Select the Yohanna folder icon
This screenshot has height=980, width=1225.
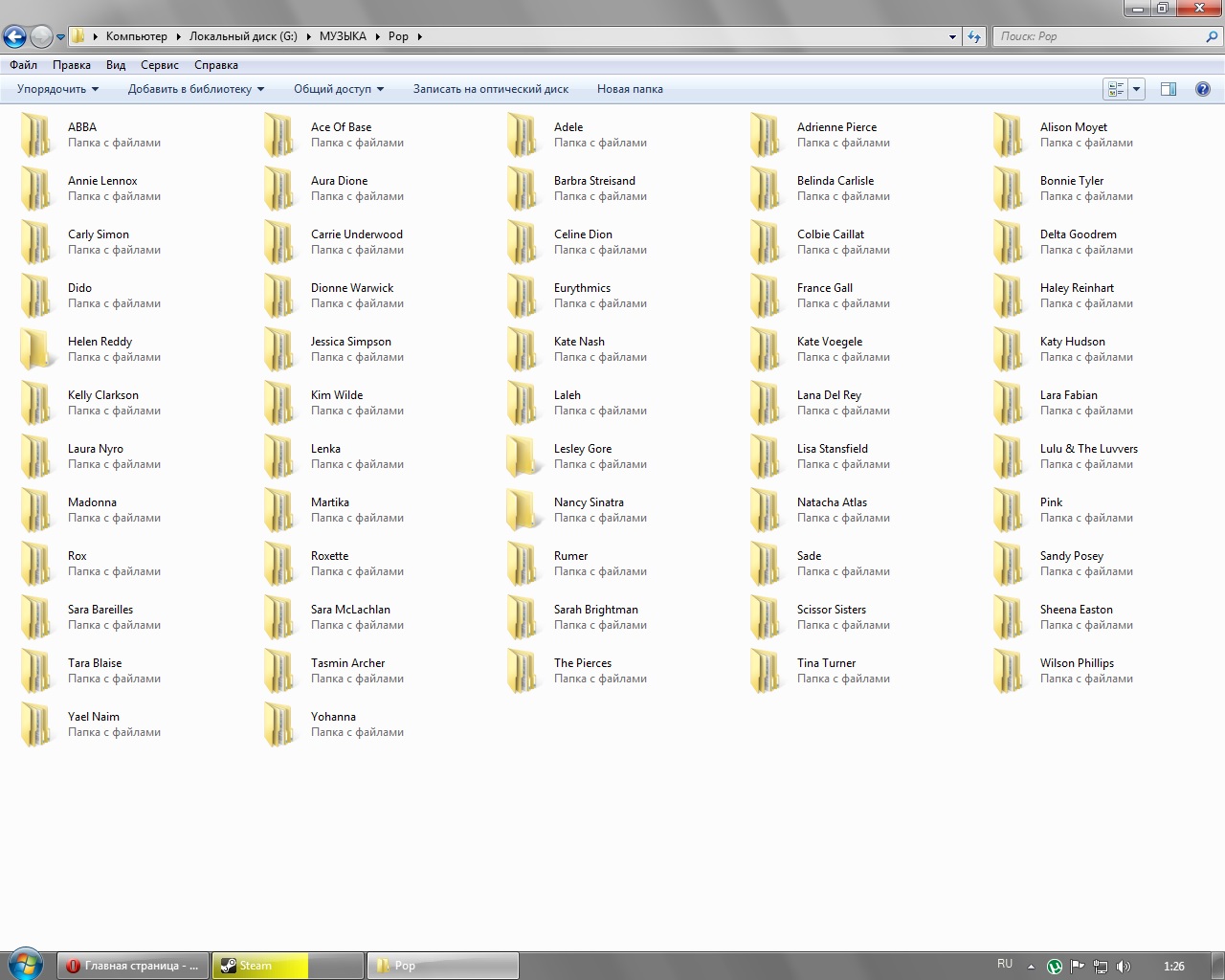[x=279, y=724]
